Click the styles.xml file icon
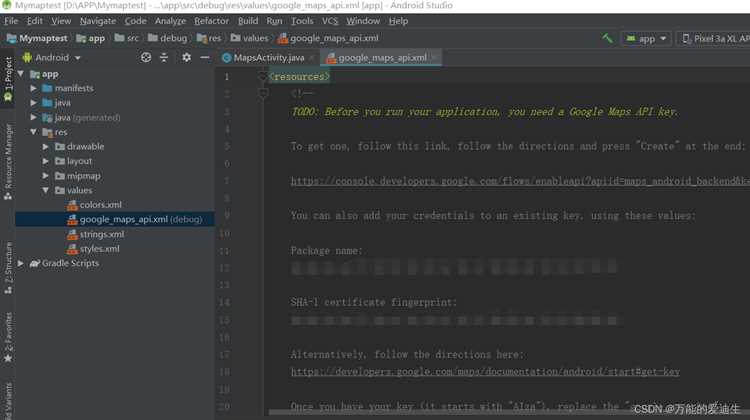The width and height of the screenshot is (750, 420). pos(72,249)
